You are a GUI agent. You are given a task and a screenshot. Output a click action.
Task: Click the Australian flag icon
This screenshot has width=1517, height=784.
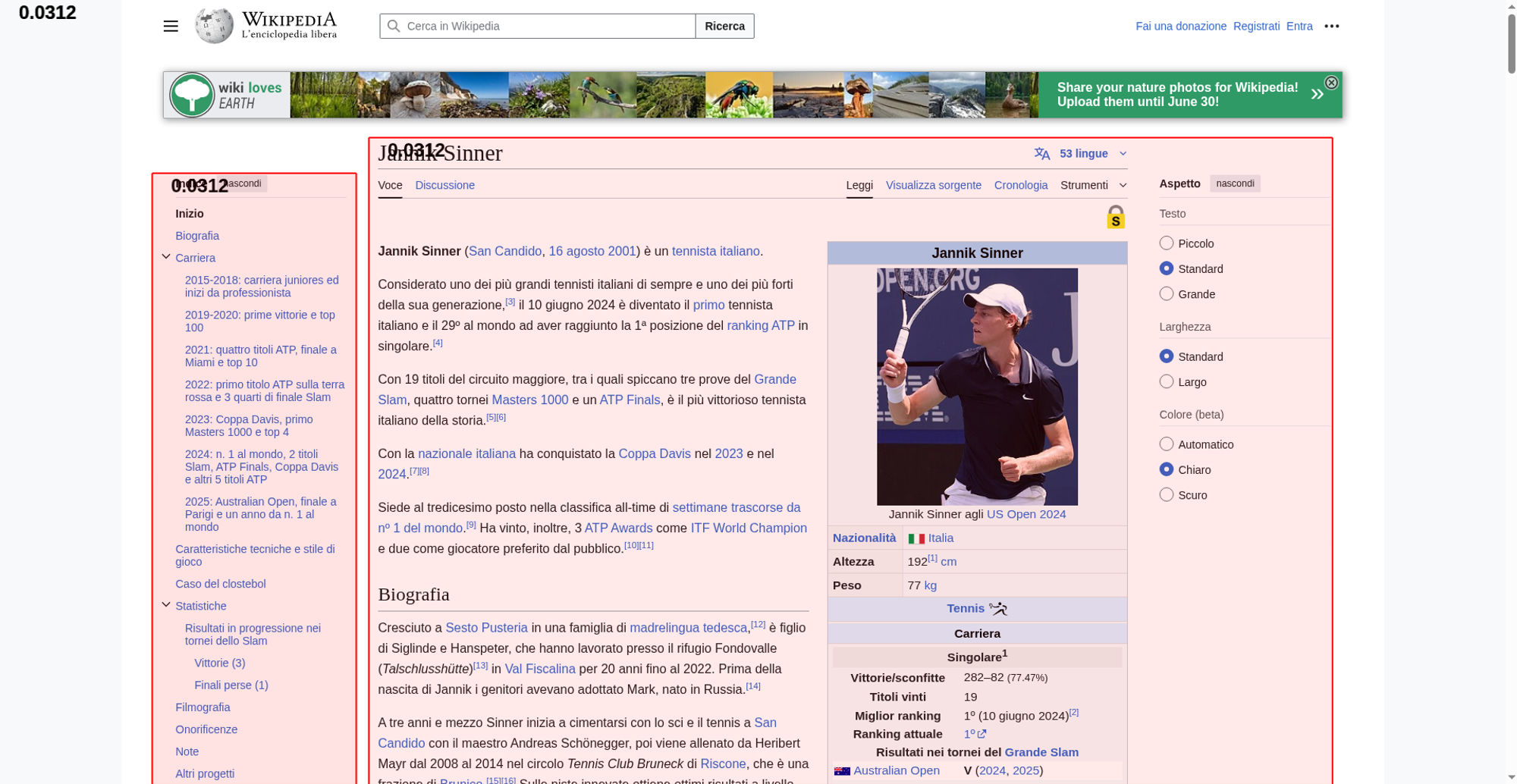(842, 770)
